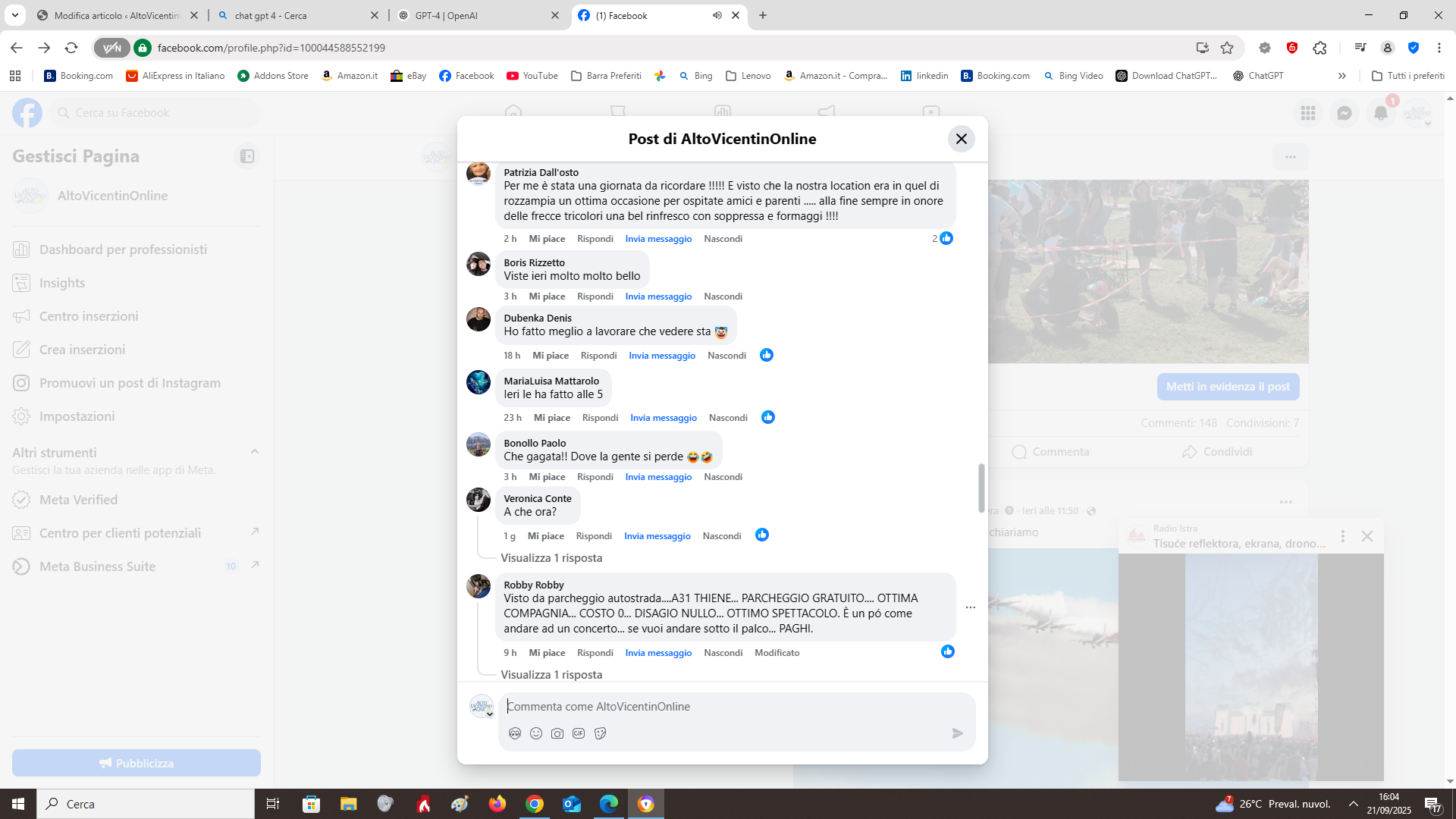Hide MariaLuisa Mattarolo's comment with Nascondi
The width and height of the screenshot is (1456, 819).
(728, 418)
